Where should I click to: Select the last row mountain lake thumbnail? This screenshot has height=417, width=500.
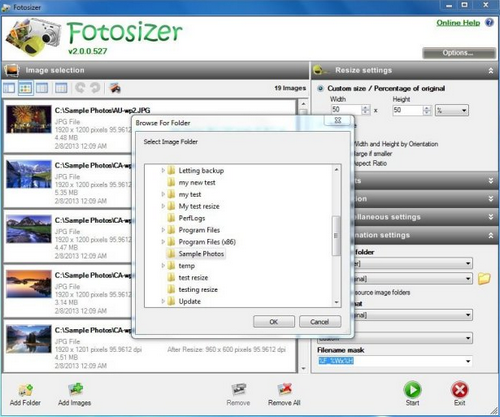point(29,339)
